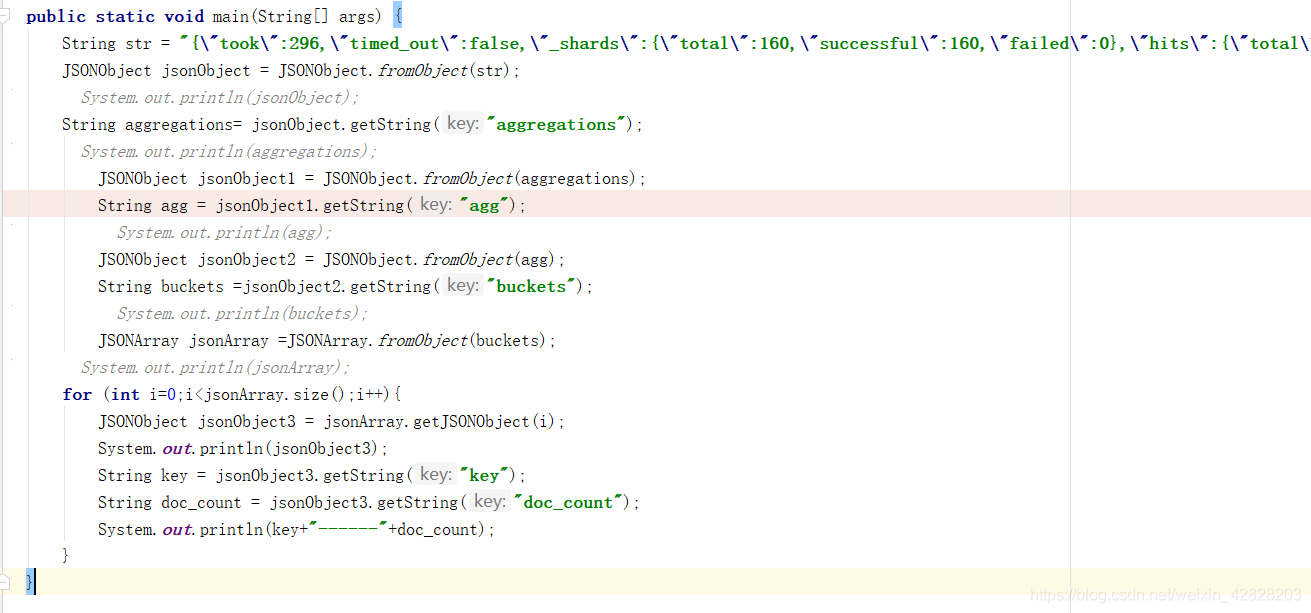1311x613 pixels.
Task: Click commented line 'System.out.println(jsonArray);'
Action: (x=216, y=368)
